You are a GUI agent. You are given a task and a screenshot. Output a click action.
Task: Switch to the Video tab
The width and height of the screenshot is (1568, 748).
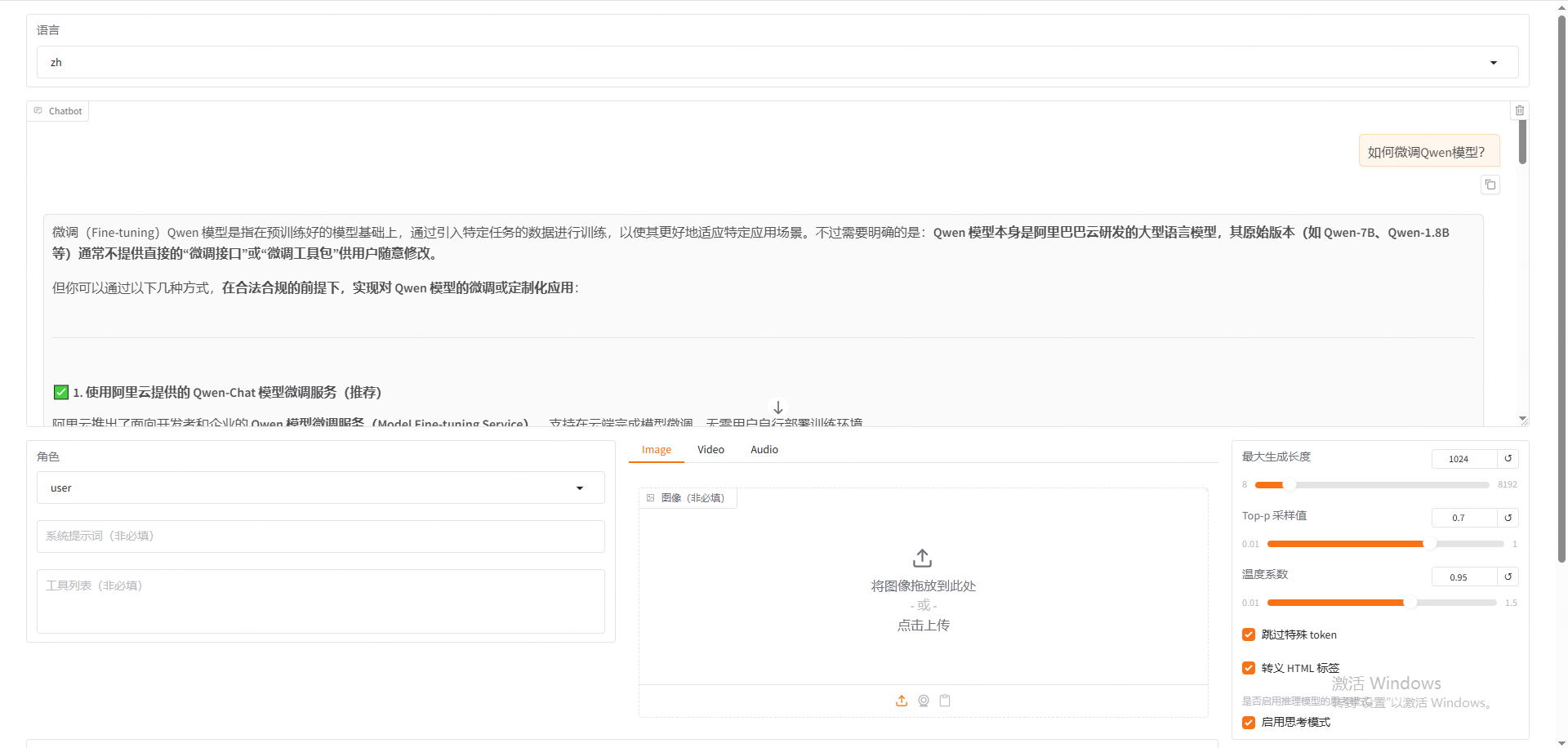710,449
